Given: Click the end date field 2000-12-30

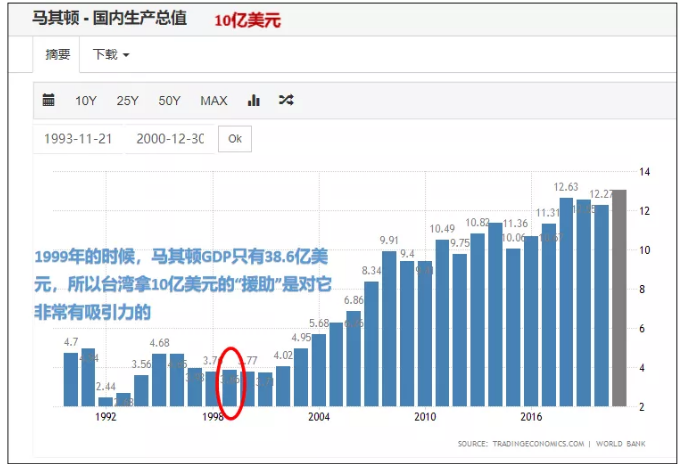Looking at the screenshot, I should (170, 139).
